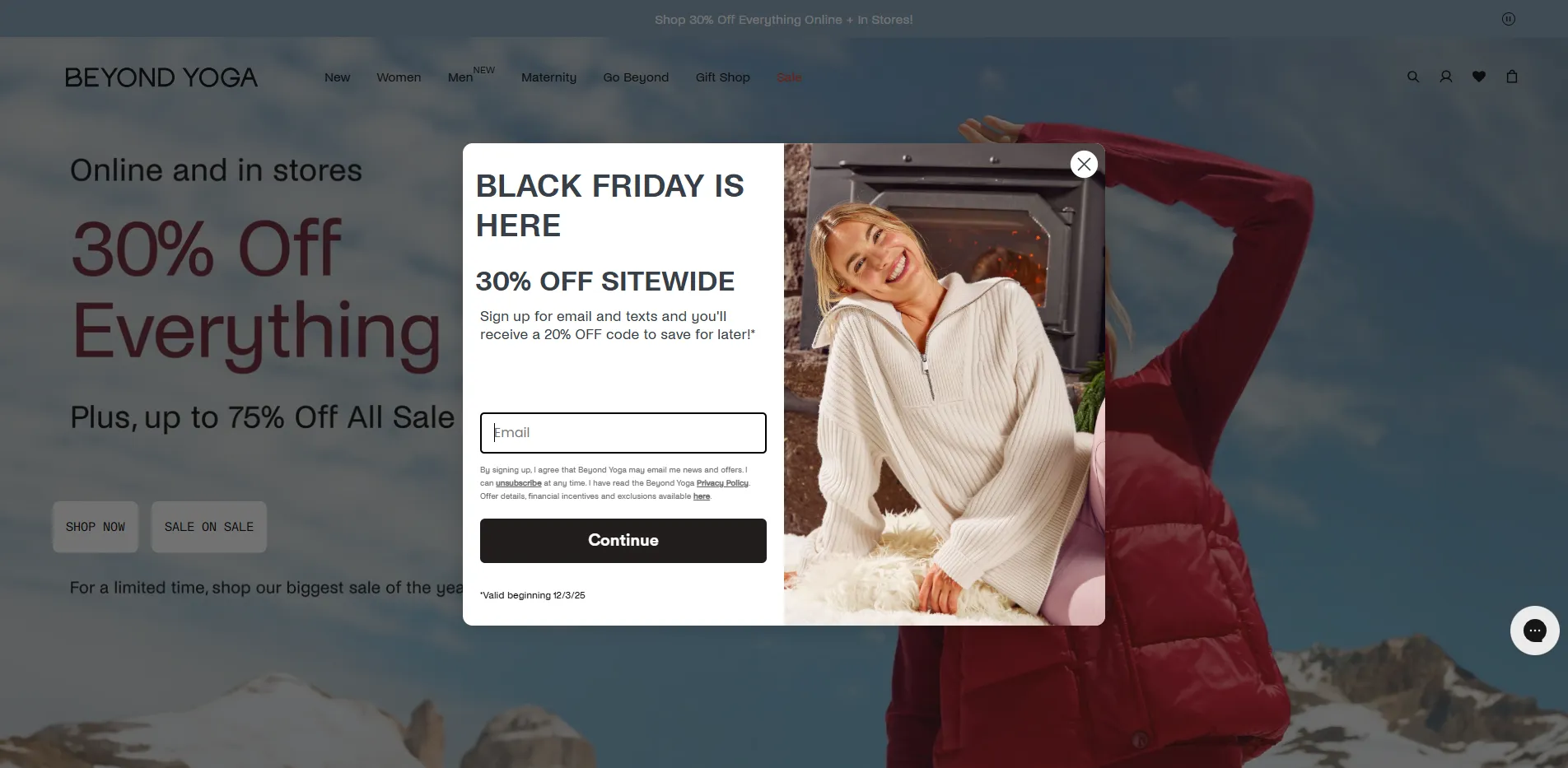Close the Black Friday popup
The image size is (1568, 768).
pyautogui.click(x=1084, y=165)
